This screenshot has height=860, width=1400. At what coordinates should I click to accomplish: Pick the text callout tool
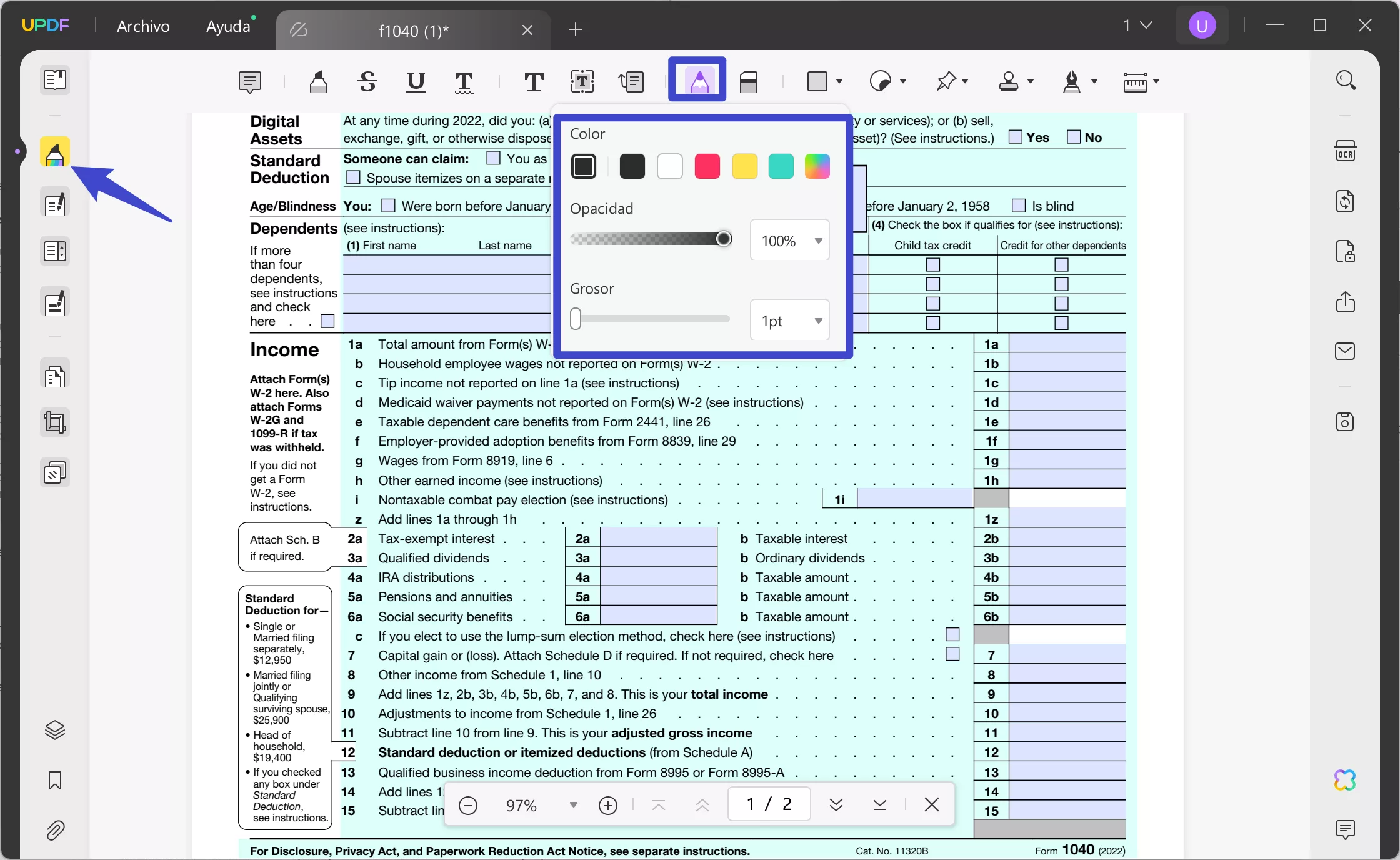tap(631, 81)
